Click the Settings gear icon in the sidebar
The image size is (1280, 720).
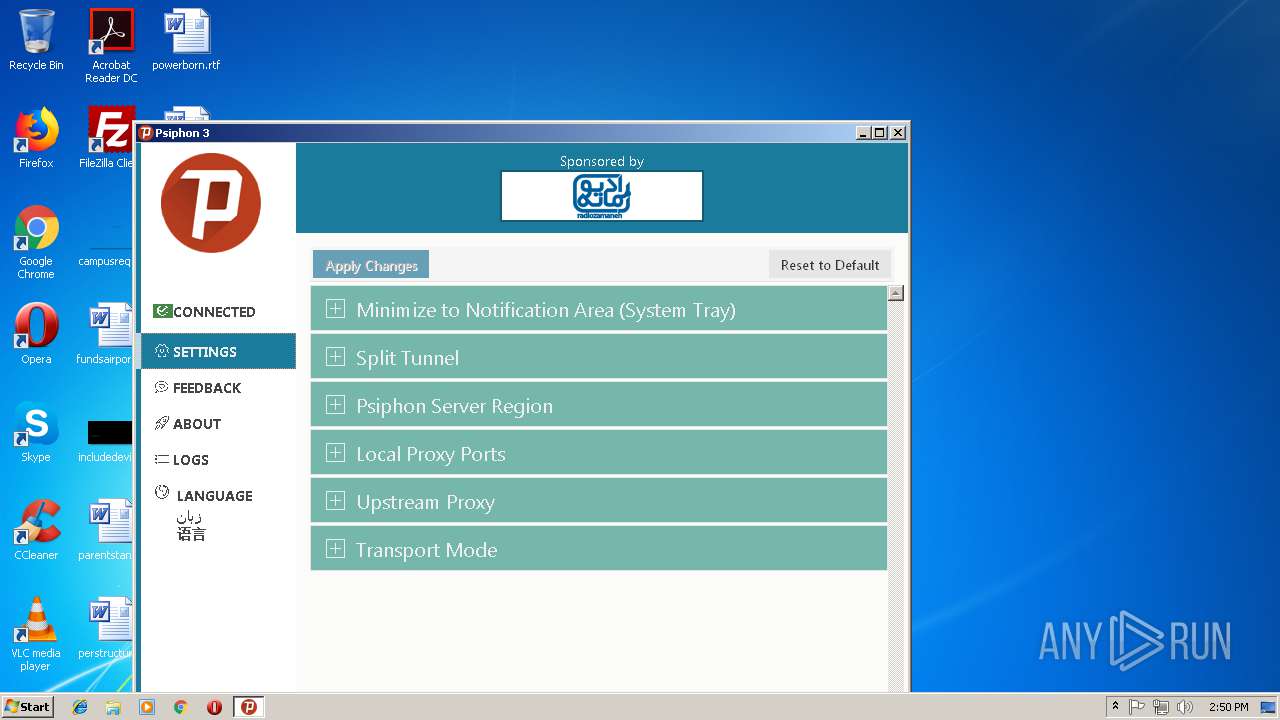[162, 351]
